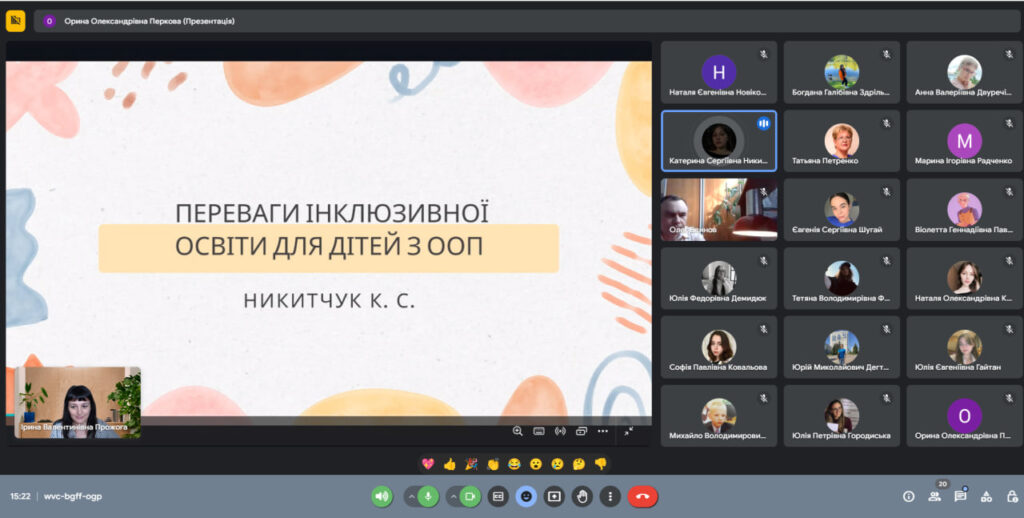Zoom into the shared presentation

click(x=517, y=431)
